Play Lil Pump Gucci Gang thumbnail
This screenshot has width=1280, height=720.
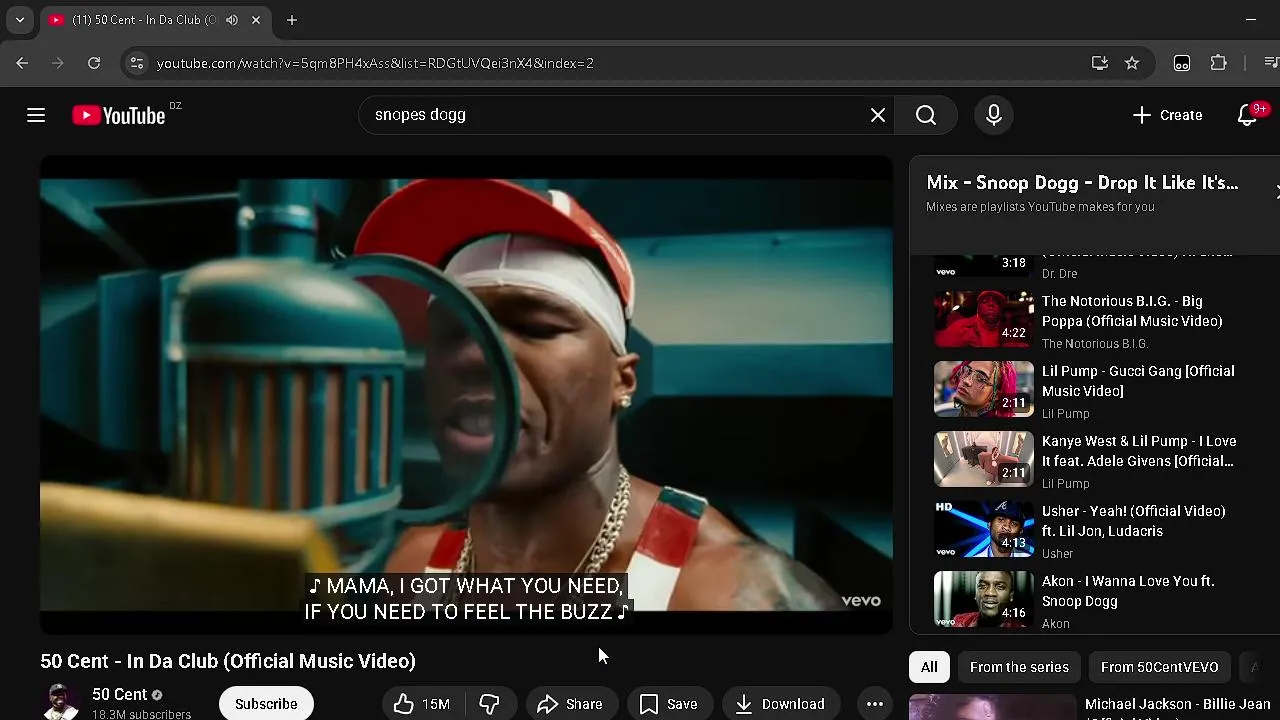coord(984,389)
